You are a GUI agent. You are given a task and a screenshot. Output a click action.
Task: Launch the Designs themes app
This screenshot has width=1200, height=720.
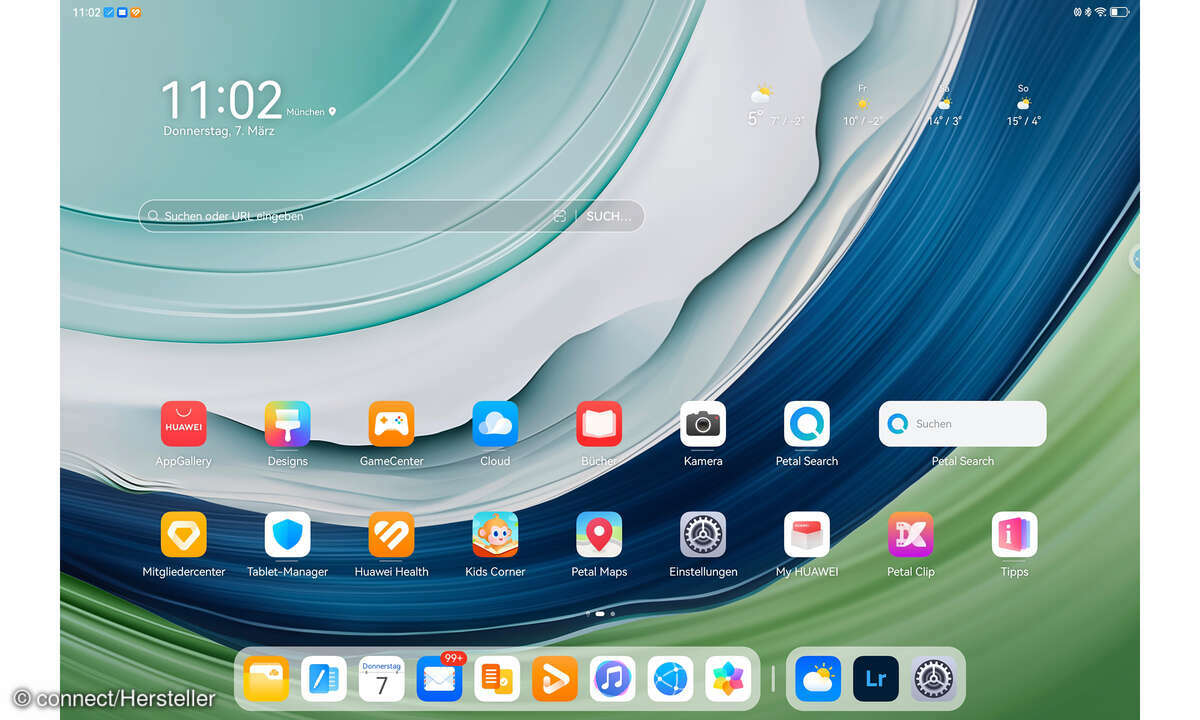[287, 424]
